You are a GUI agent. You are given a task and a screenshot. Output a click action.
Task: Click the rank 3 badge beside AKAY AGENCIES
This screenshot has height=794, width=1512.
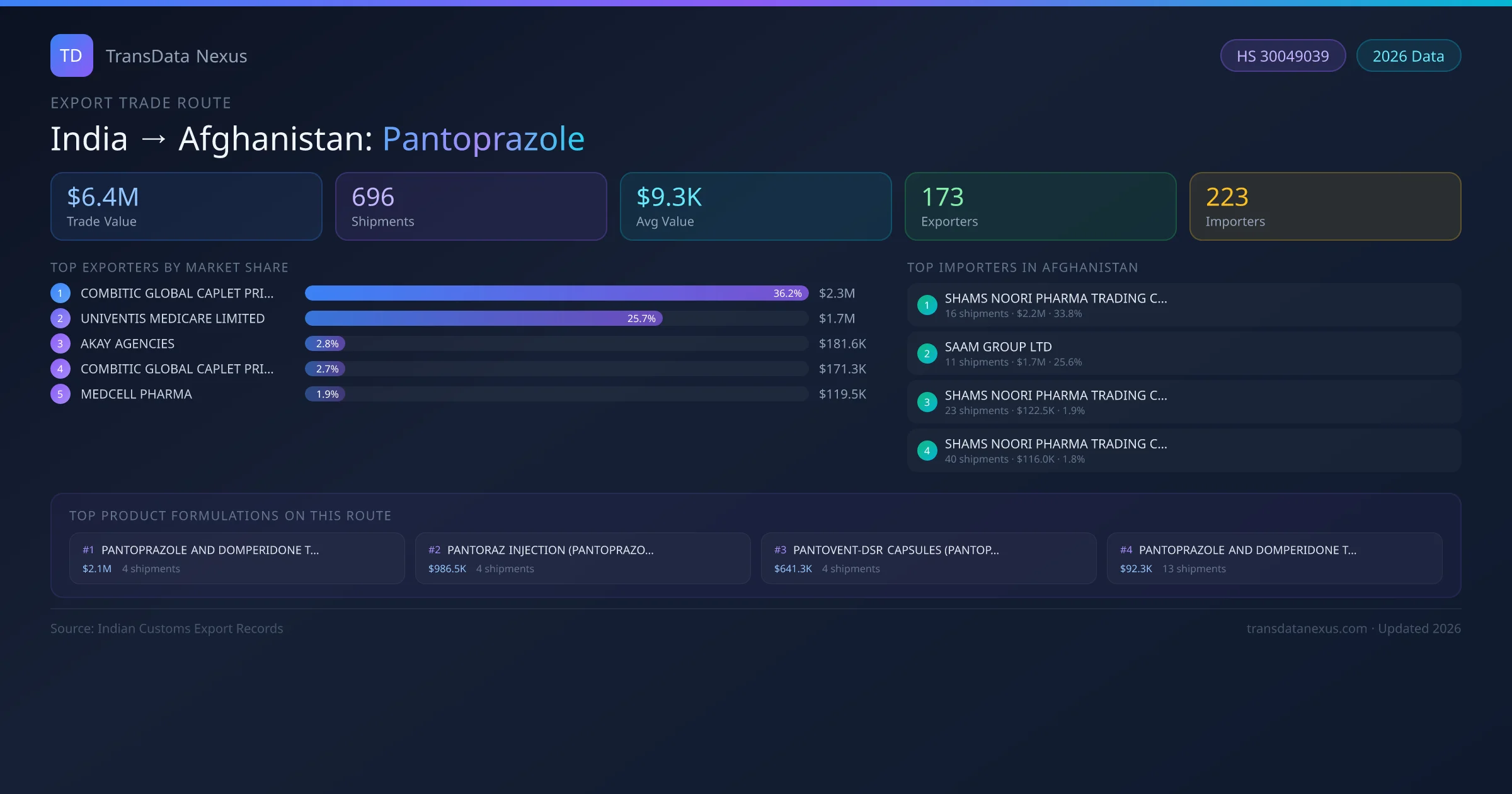pyautogui.click(x=60, y=343)
